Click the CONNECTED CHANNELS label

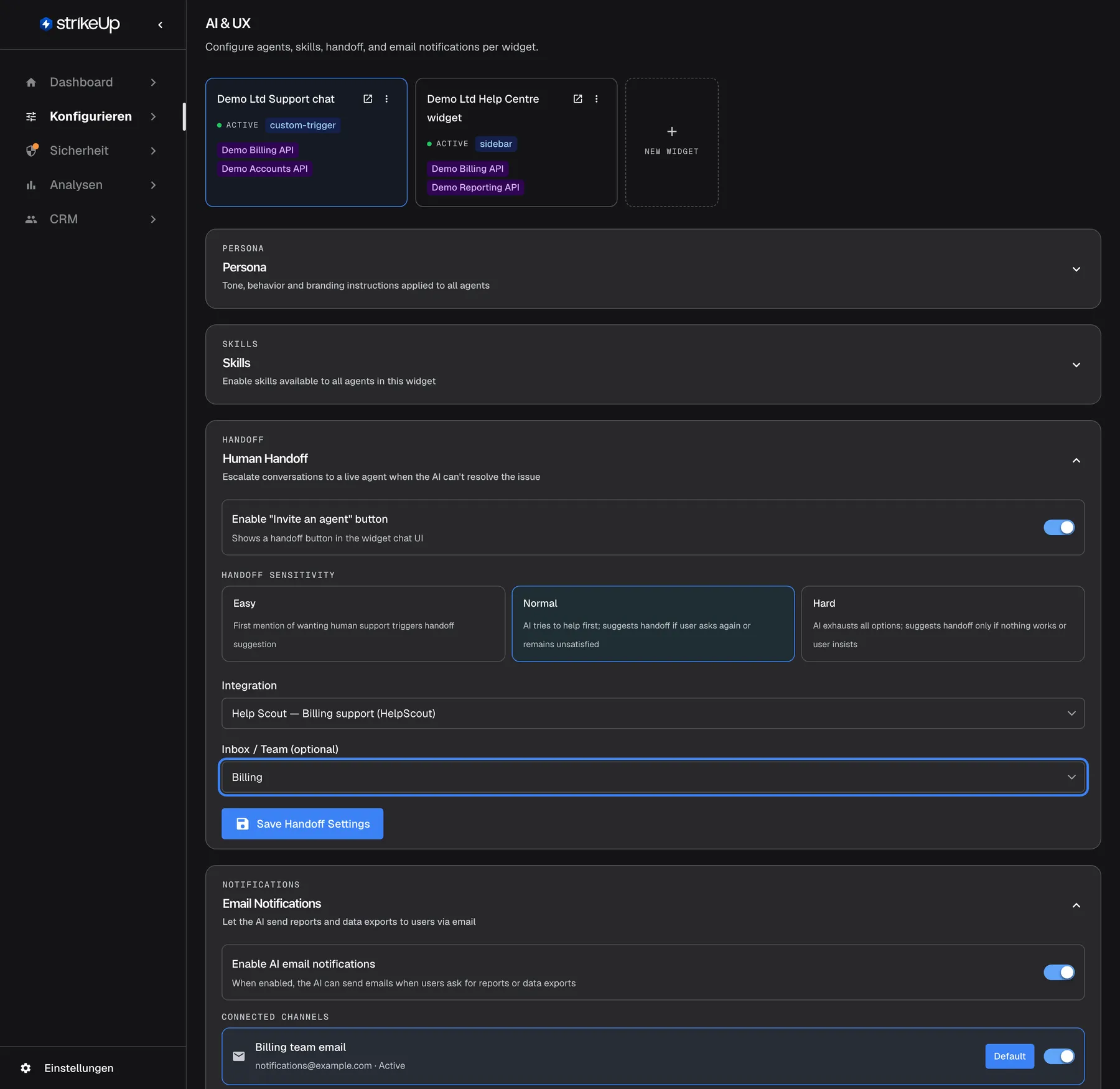(x=276, y=1017)
